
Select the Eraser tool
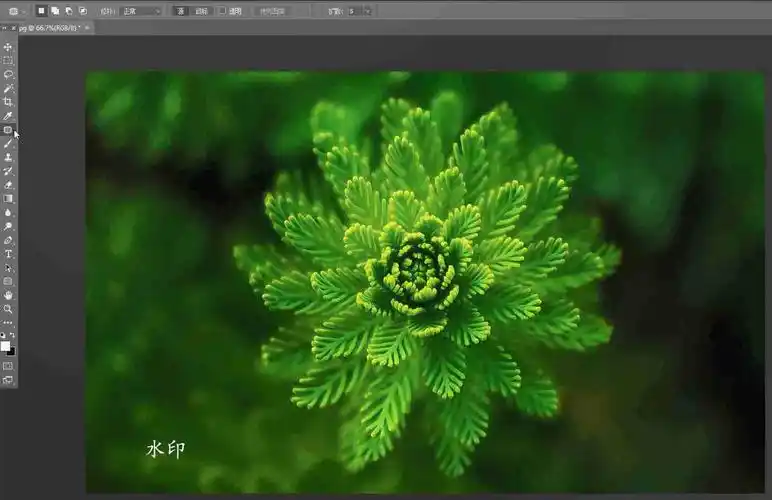(x=8, y=185)
